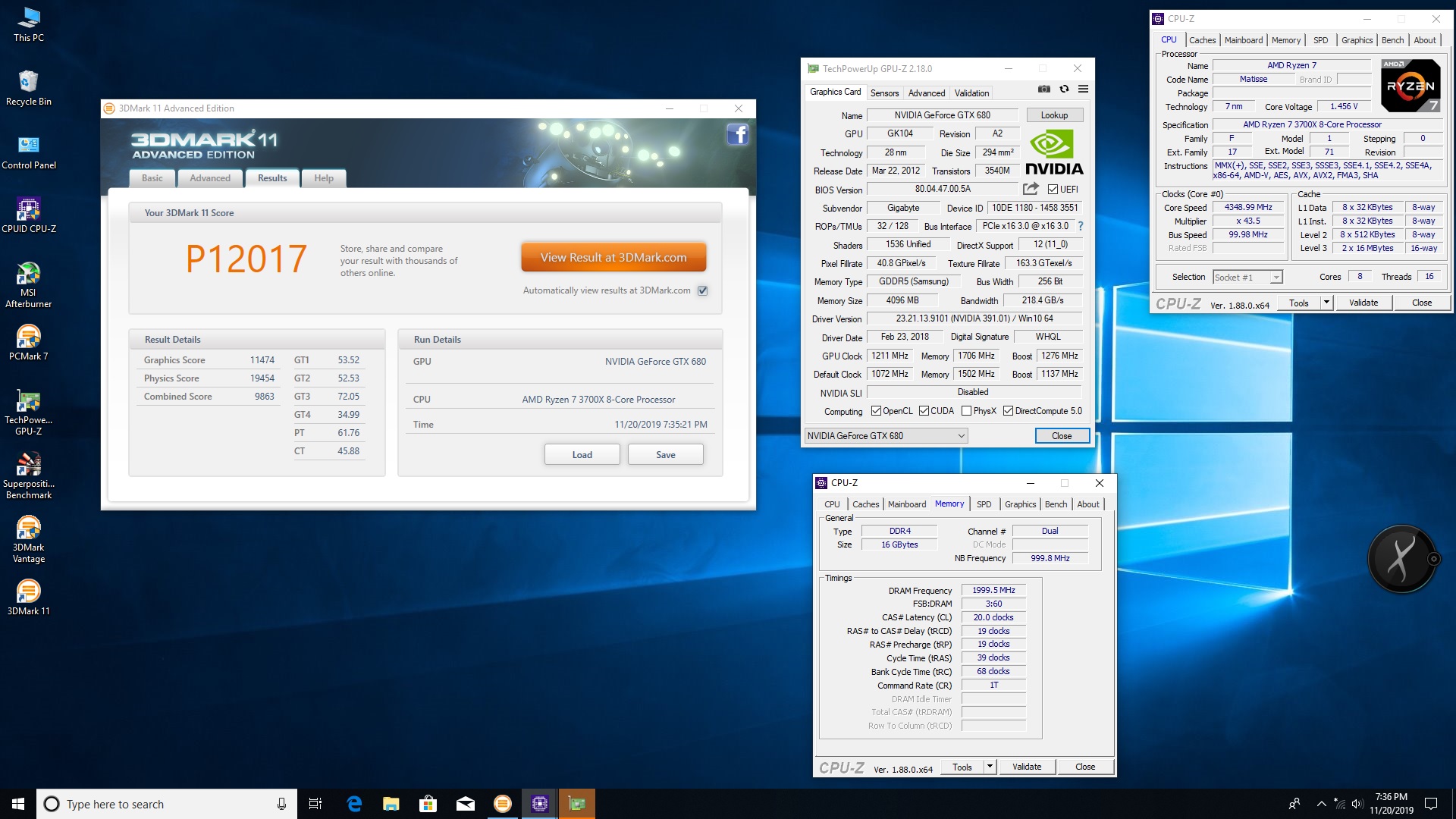This screenshot has height=819, width=1456.
Task: Show hidden system tray icons chevron
Action: (x=1321, y=804)
